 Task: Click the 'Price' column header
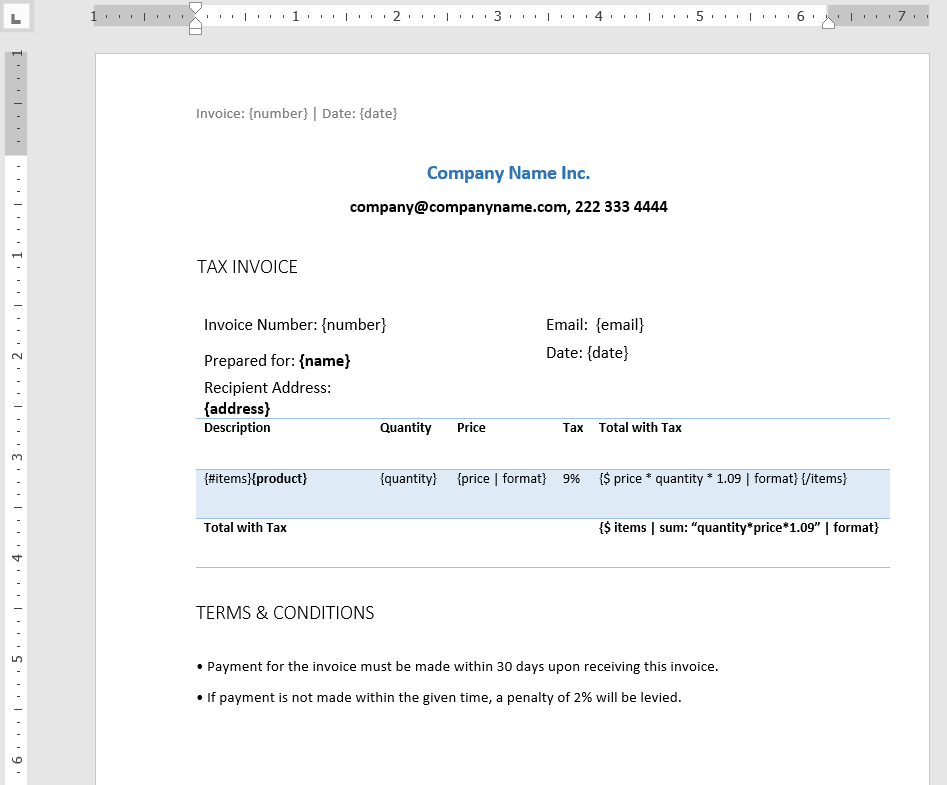[x=471, y=428]
